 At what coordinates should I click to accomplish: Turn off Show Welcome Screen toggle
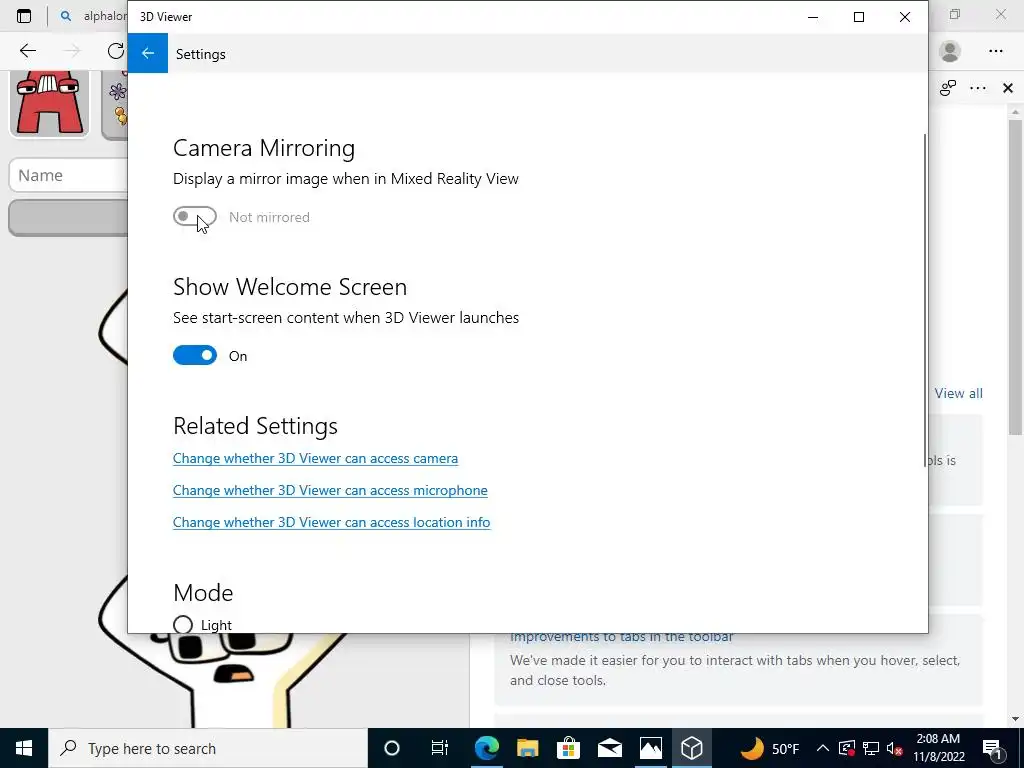pos(195,355)
